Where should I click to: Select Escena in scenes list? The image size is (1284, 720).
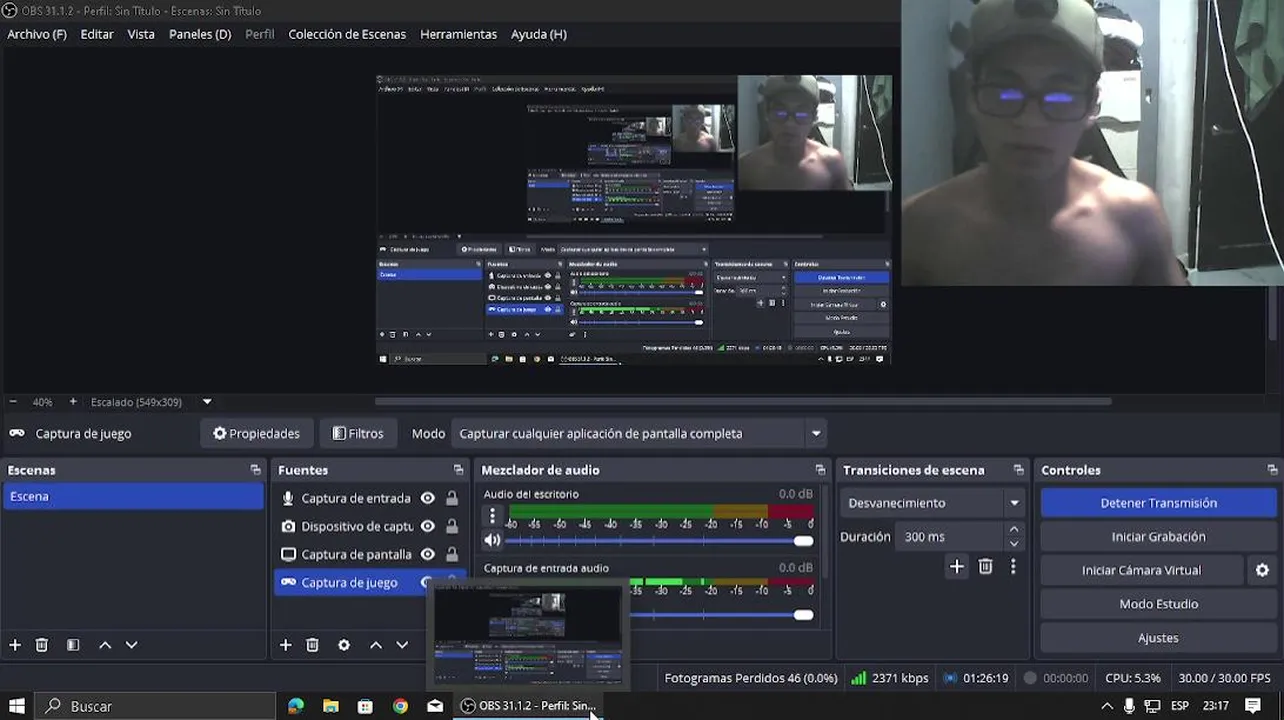tap(133, 496)
